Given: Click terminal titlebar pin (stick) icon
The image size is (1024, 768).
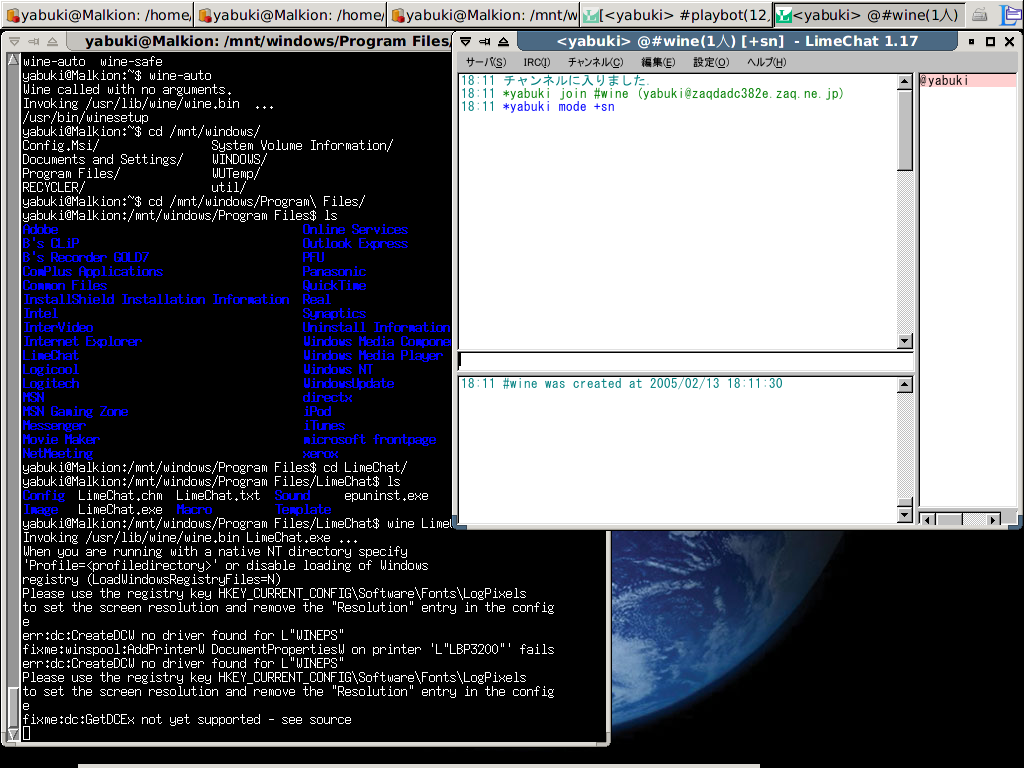Looking at the screenshot, I should 34,41.
